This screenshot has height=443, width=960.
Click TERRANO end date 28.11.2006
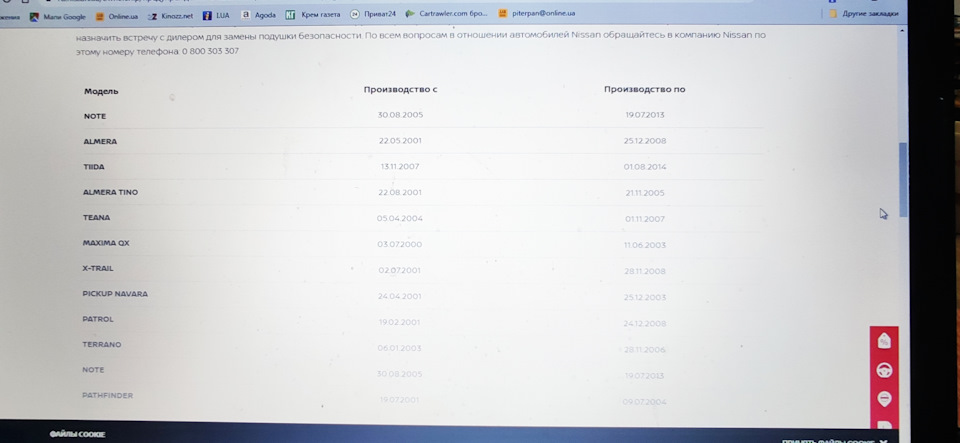tap(645, 350)
